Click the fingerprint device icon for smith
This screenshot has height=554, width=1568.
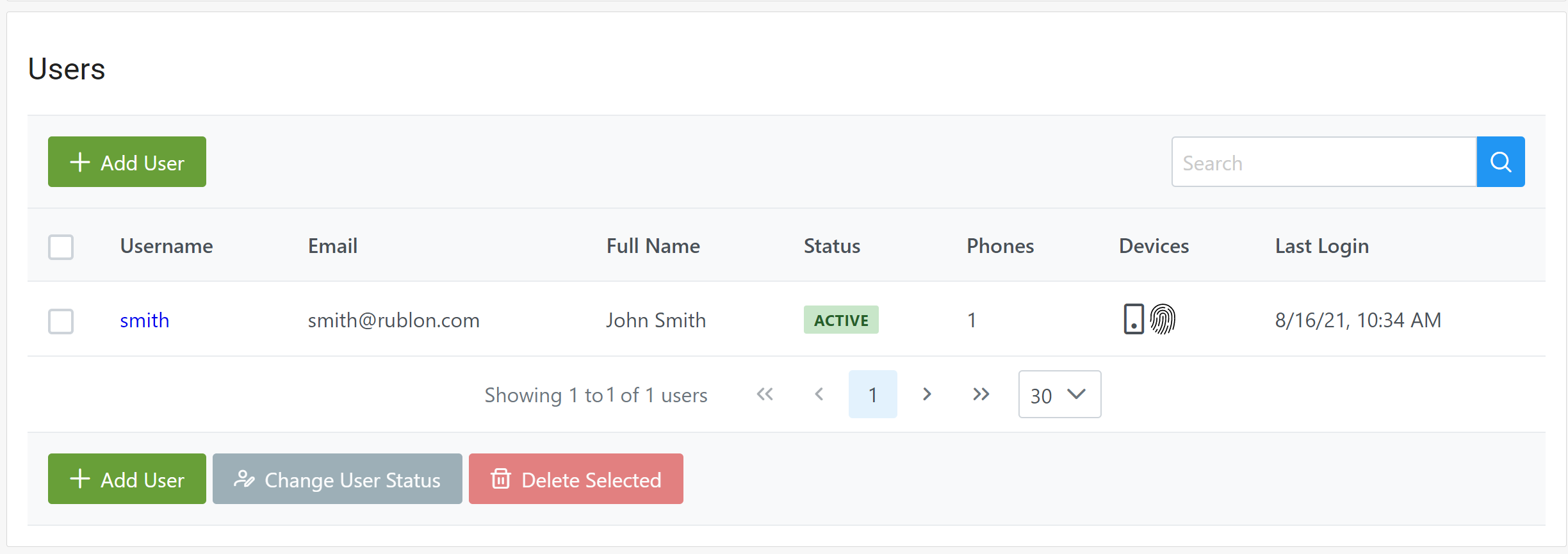click(x=1163, y=319)
